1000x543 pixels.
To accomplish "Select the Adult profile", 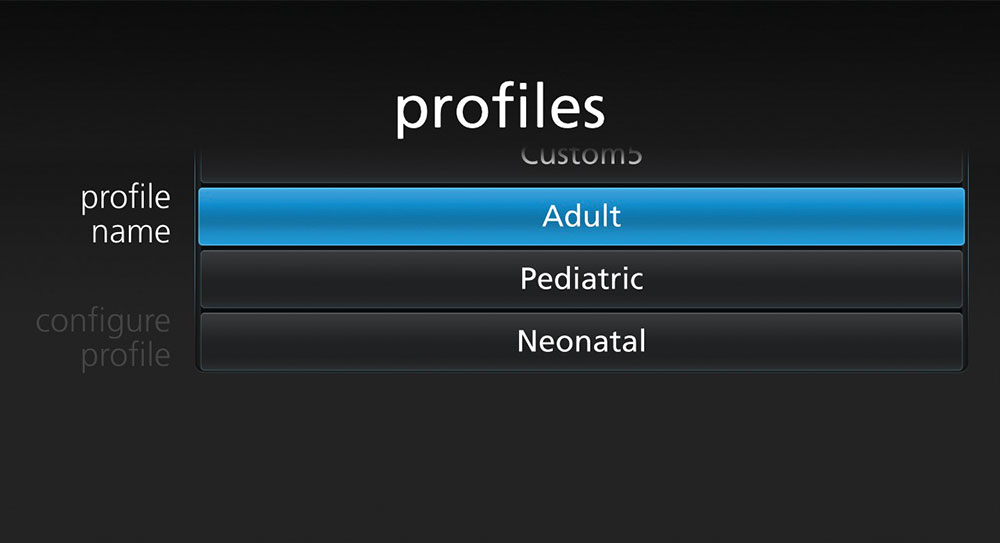I will click(x=581, y=216).
